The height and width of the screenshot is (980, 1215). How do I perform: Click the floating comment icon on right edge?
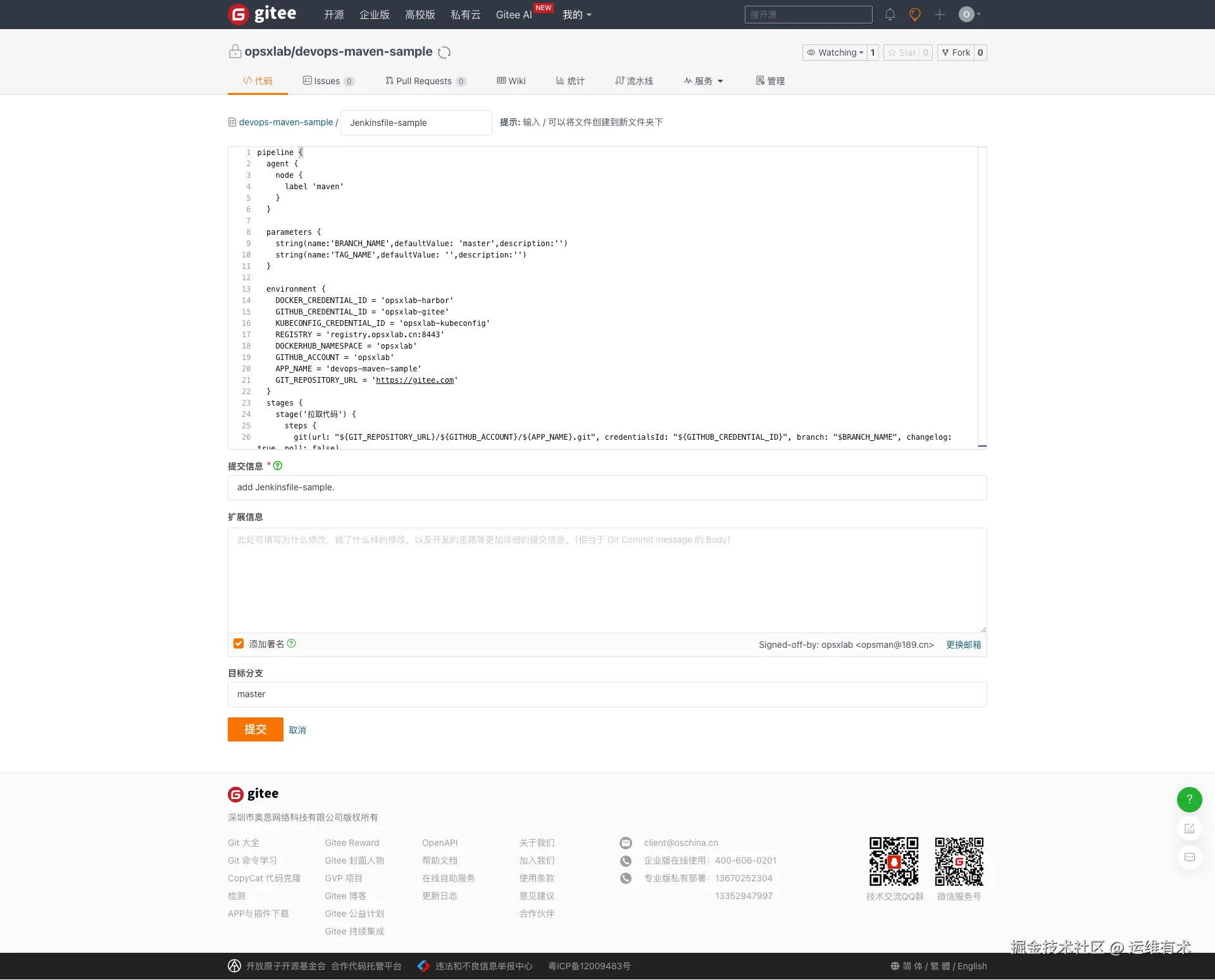pos(1190,857)
